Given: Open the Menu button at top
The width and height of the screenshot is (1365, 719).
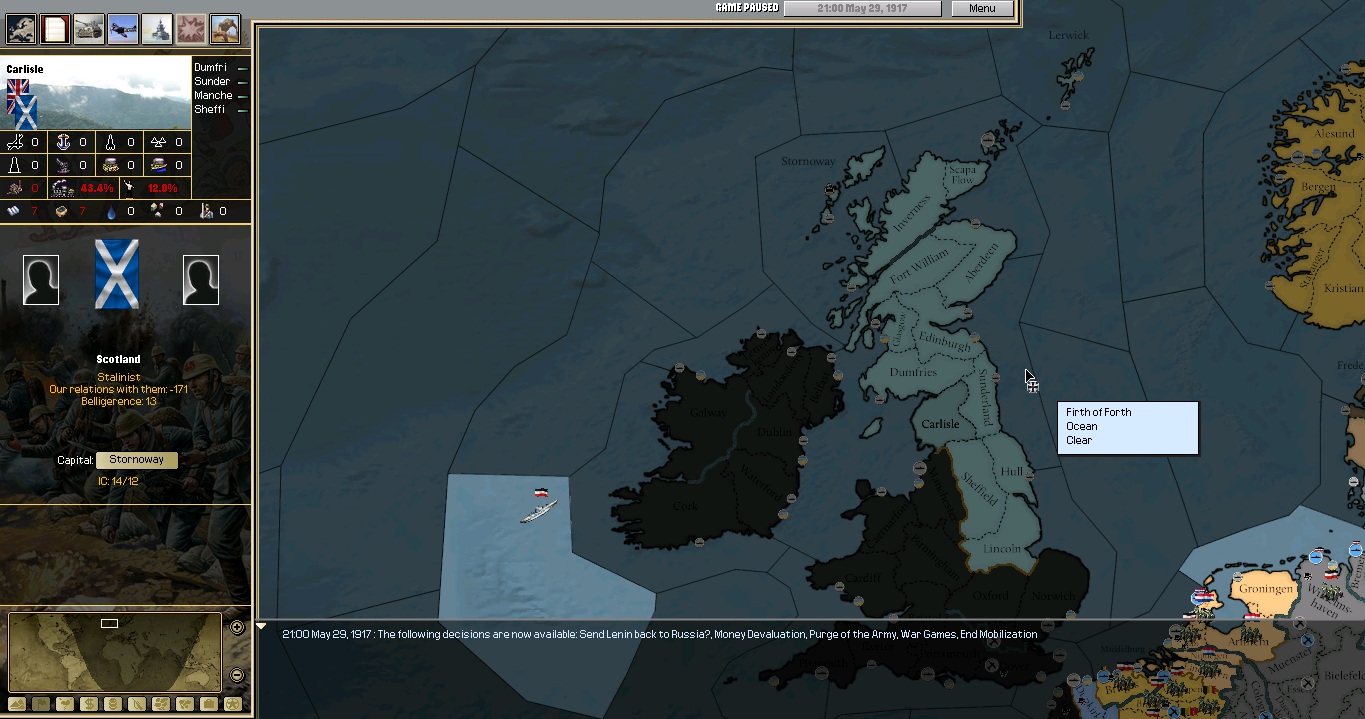Looking at the screenshot, I should (982, 9).
